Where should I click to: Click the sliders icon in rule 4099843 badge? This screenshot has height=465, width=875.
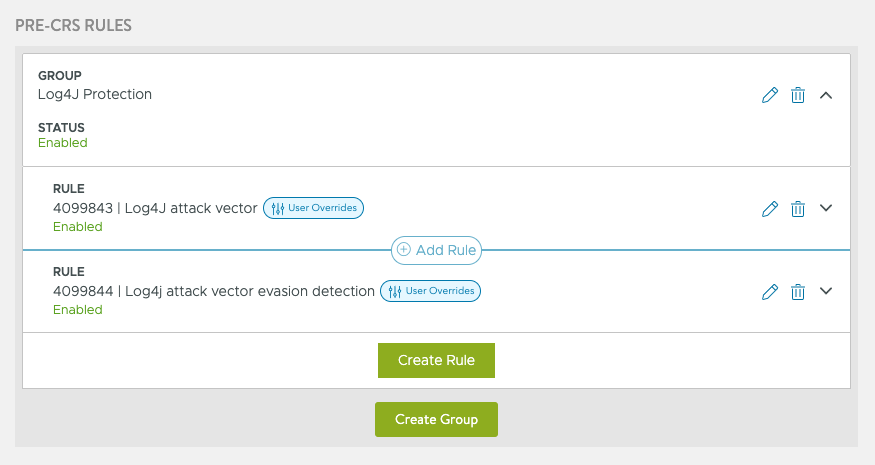click(x=277, y=209)
